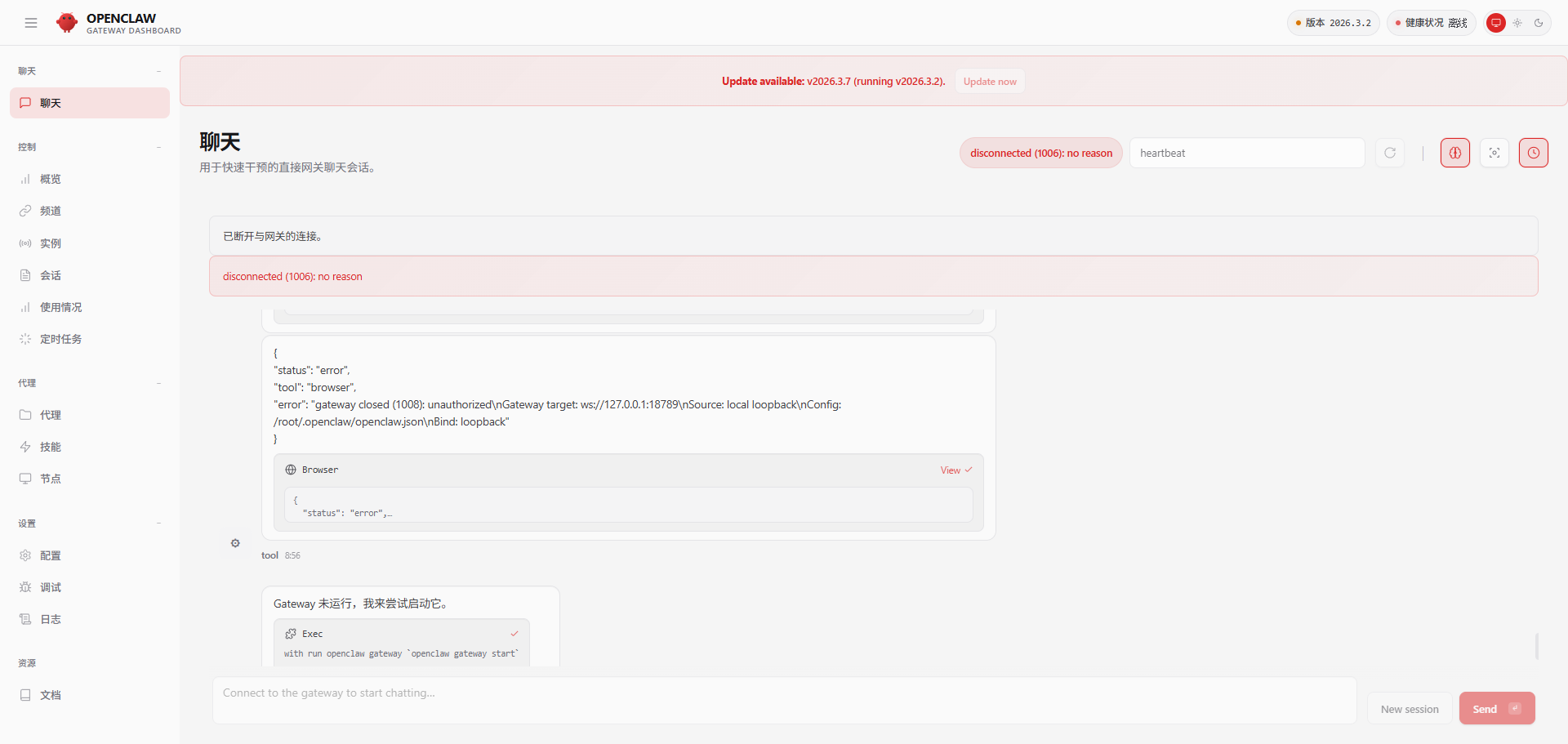Collapse the 设置 sidebar section

coord(90,523)
